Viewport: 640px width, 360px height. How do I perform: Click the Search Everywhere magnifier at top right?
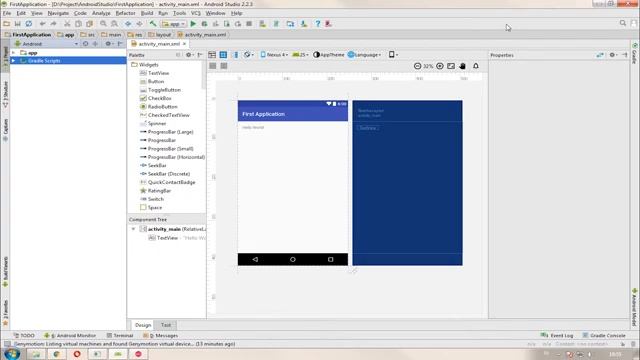click(623, 23)
